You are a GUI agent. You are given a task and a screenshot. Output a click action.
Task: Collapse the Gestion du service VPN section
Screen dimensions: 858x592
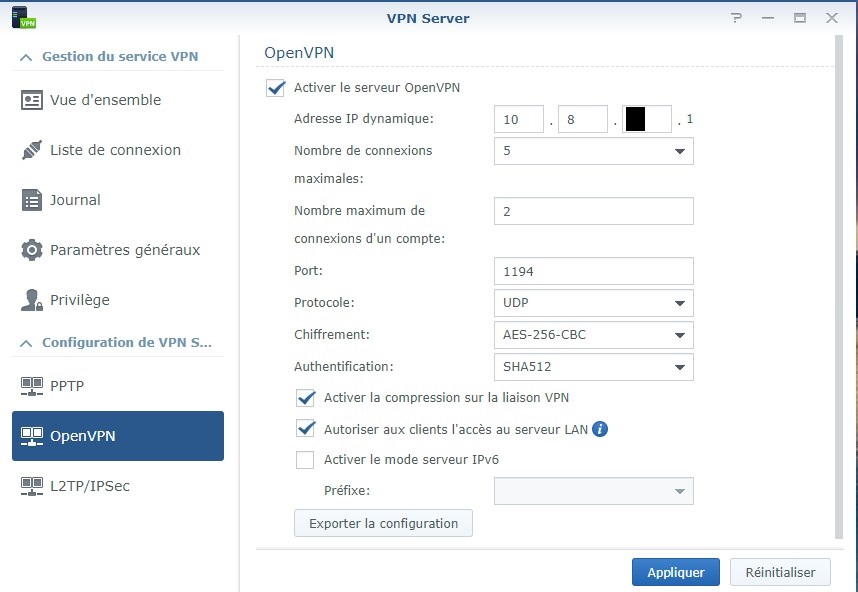click(x=26, y=57)
